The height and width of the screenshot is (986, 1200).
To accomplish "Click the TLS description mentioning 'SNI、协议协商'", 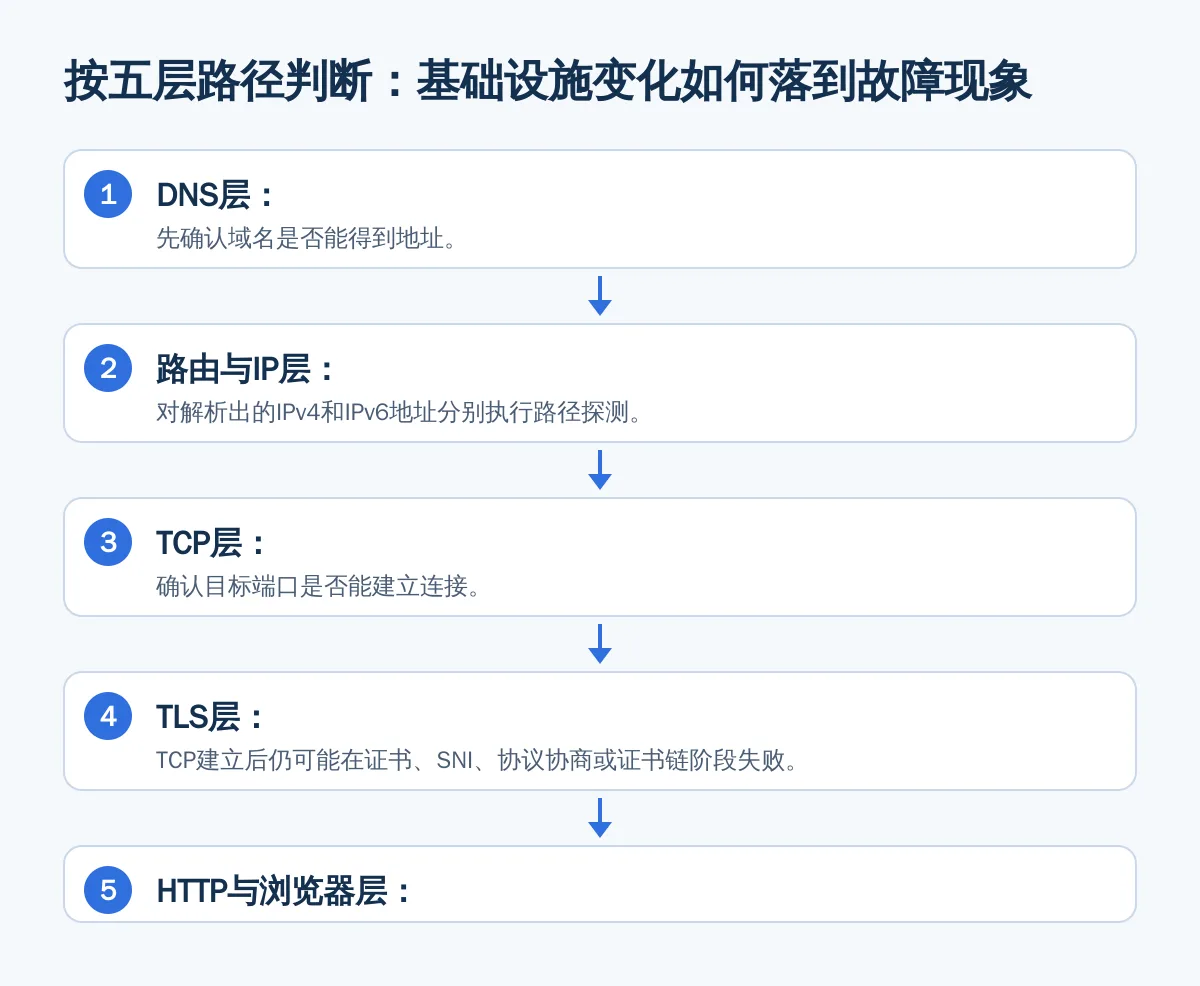I will (477, 760).
